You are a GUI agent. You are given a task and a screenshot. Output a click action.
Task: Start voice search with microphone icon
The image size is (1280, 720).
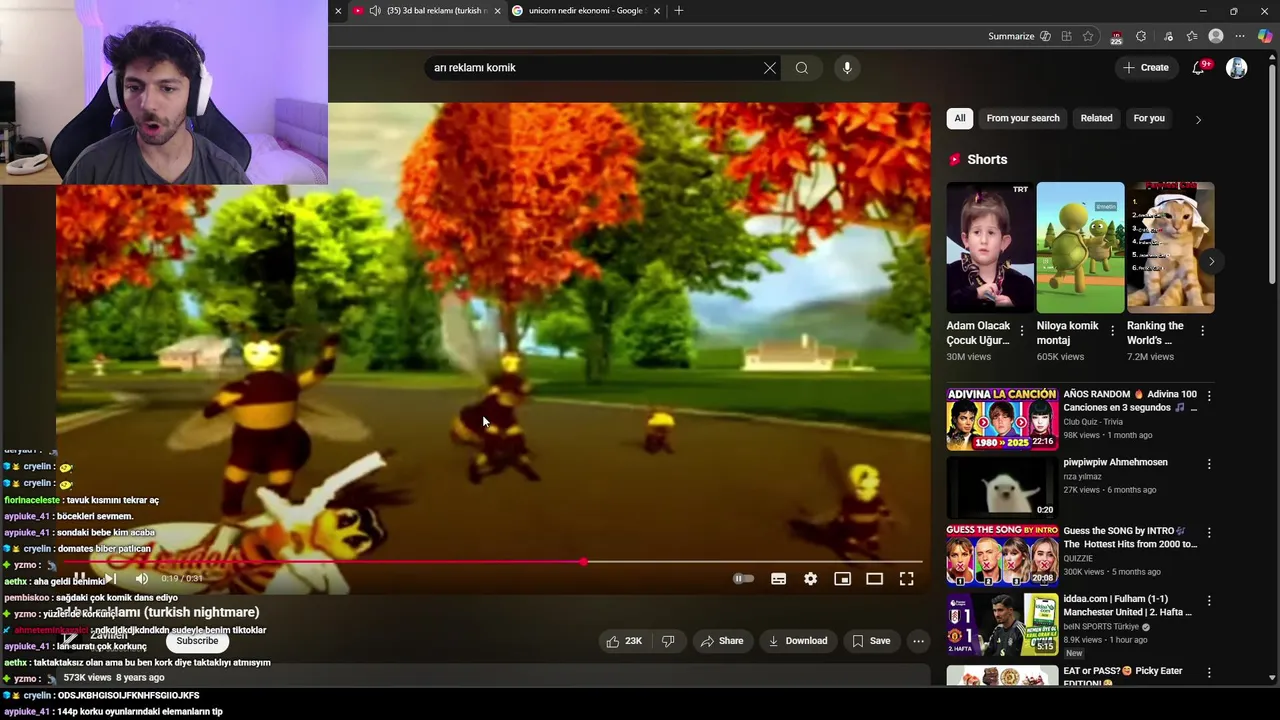coord(847,68)
